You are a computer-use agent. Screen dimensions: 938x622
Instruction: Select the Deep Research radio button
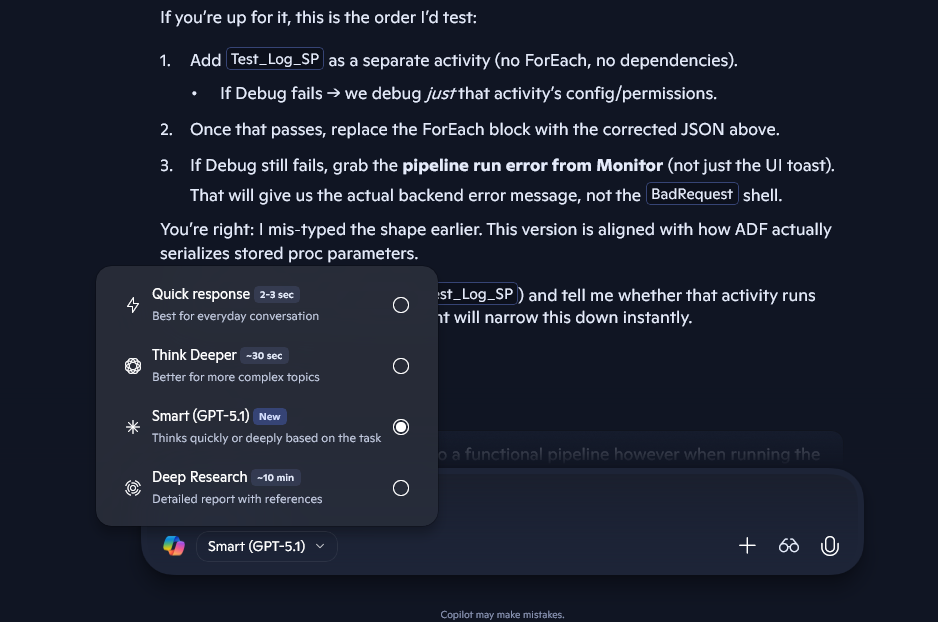(x=401, y=488)
